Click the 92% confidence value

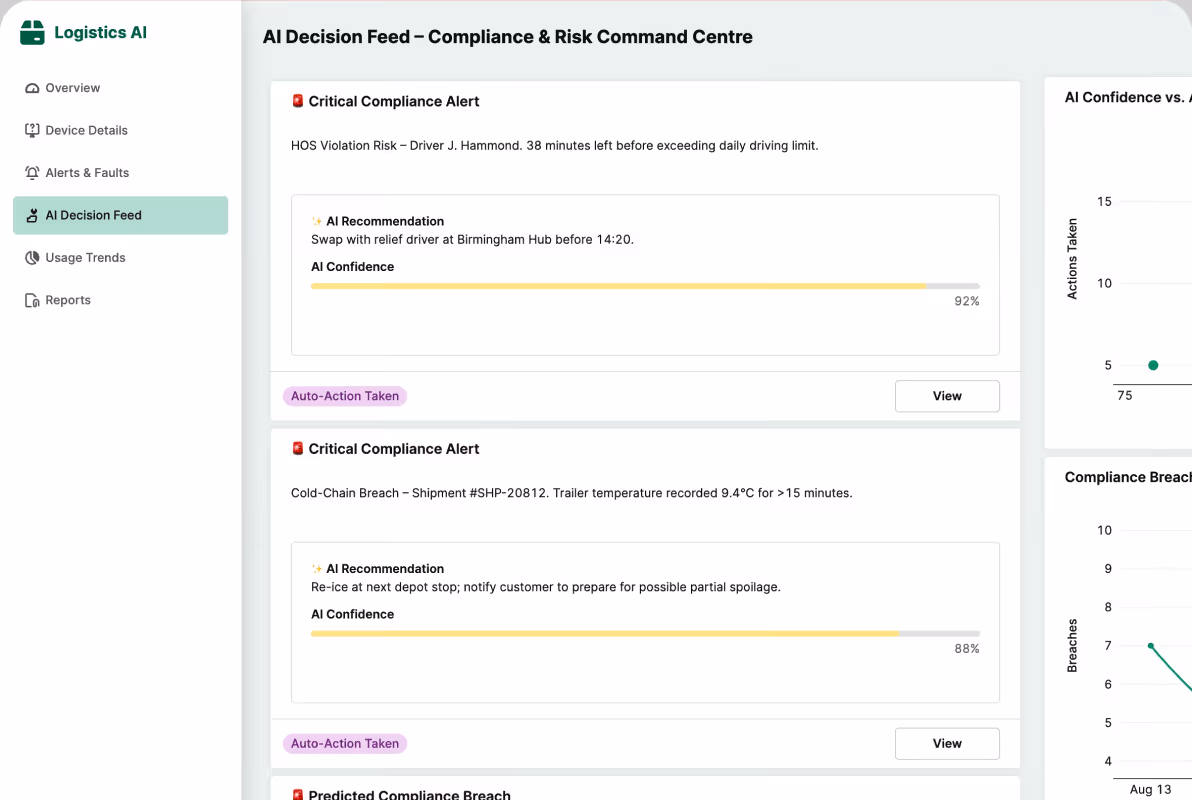tap(967, 301)
